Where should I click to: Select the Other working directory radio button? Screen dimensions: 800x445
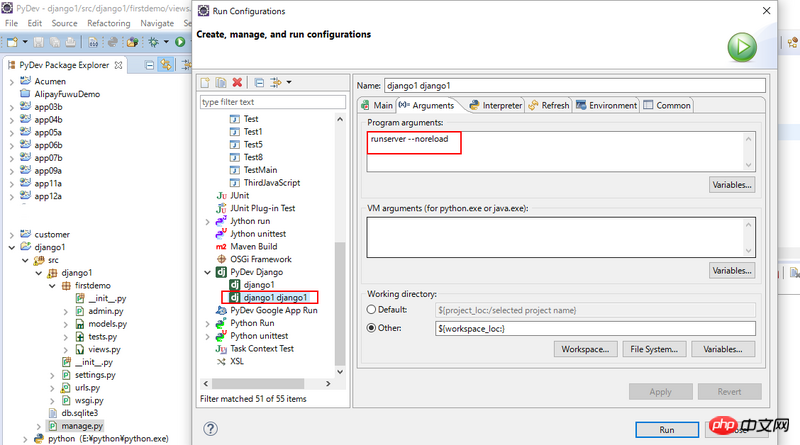point(371,328)
